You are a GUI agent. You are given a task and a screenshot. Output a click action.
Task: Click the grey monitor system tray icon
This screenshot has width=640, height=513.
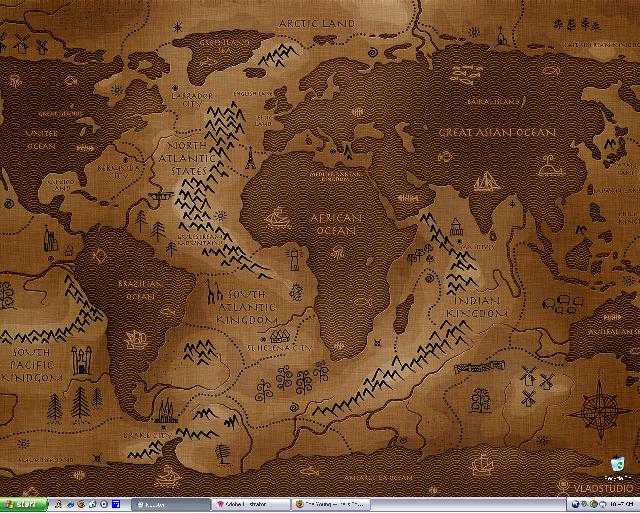[x=584, y=504]
